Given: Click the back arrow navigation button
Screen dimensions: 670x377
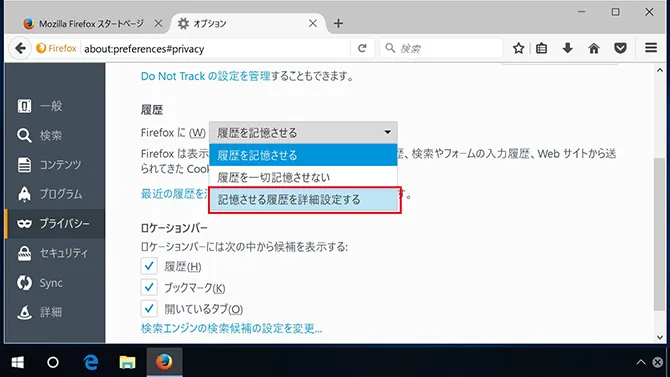Looking at the screenshot, I should pos(20,48).
